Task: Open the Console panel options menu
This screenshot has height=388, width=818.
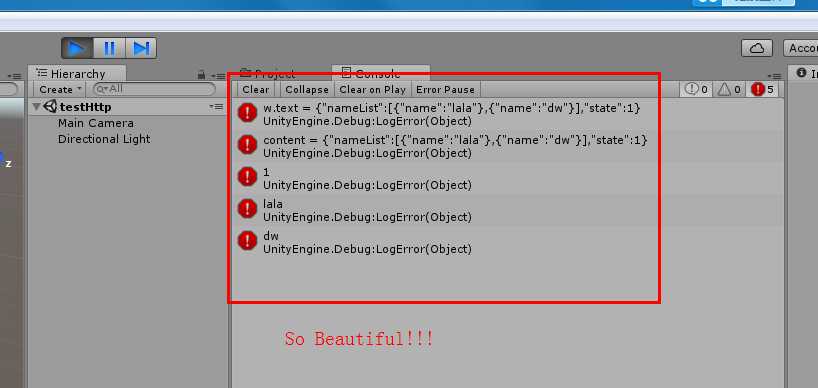Action: click(774, 76)
